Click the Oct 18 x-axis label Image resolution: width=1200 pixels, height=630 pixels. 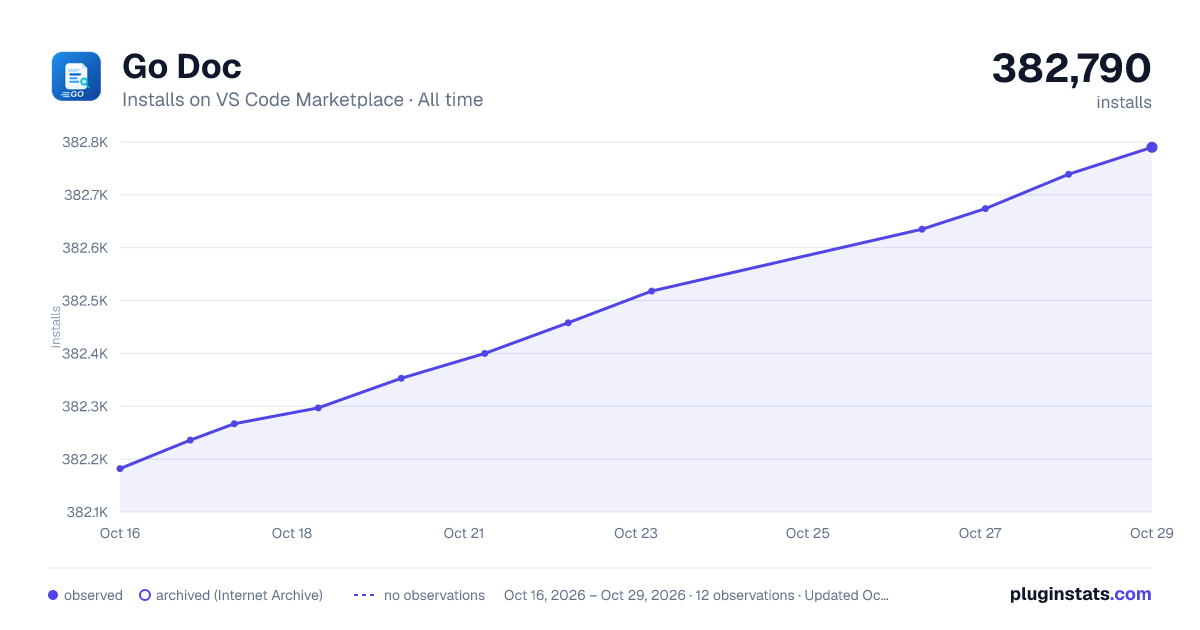point(292,533)
